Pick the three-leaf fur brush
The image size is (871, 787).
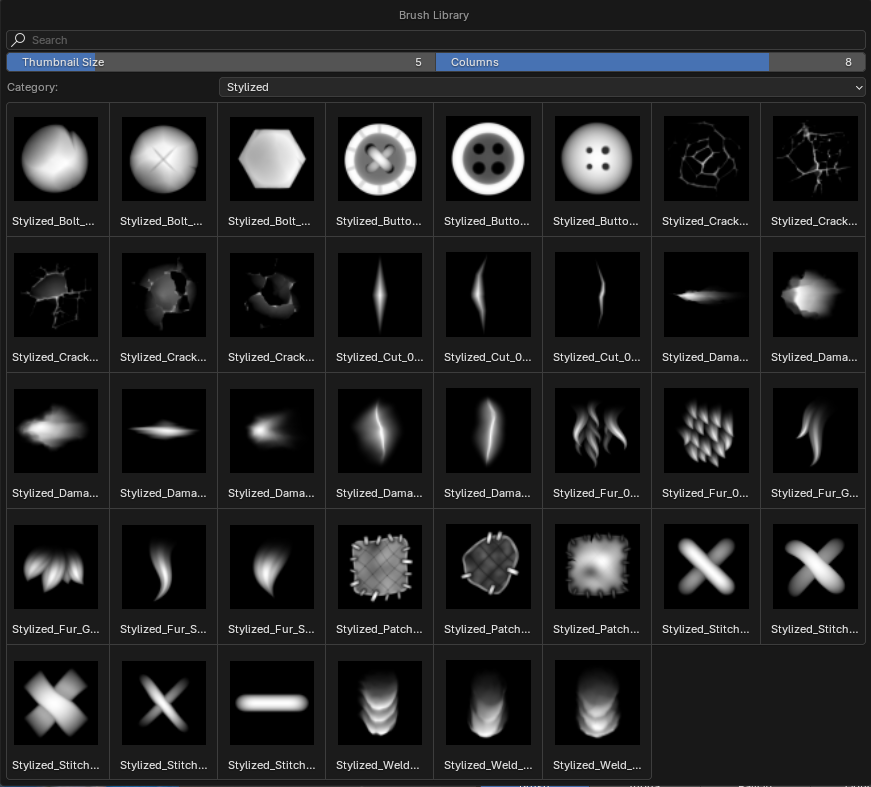click(55, 566)
